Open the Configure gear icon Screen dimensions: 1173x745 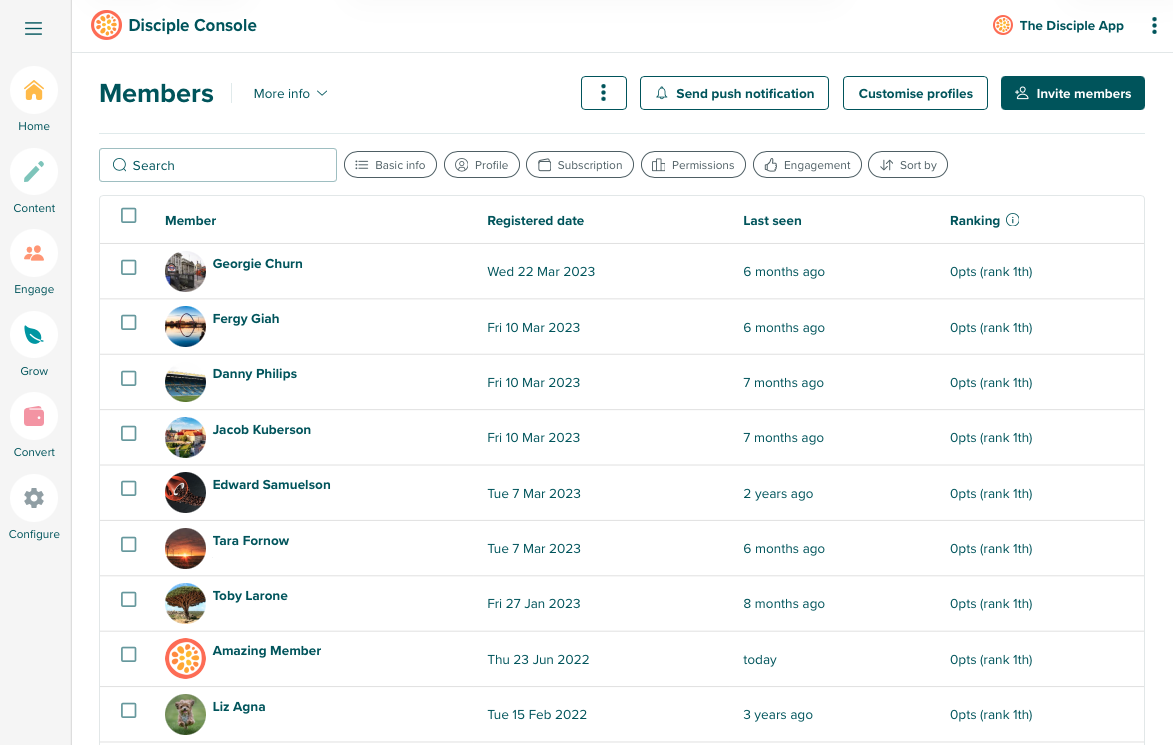pyautogui.click(x=34, y=498)
